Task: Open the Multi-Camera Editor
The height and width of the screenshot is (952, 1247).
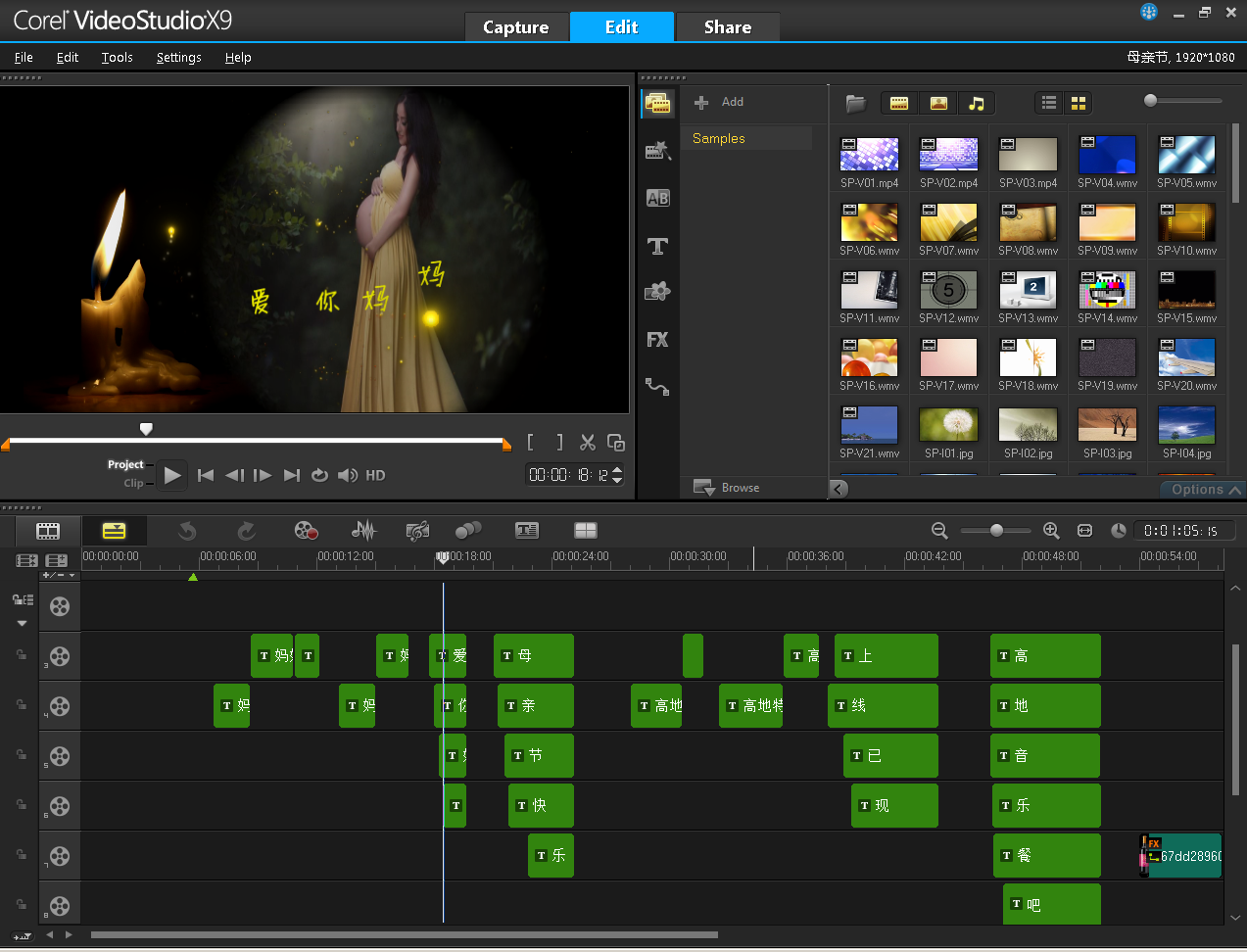Action: 586,531
